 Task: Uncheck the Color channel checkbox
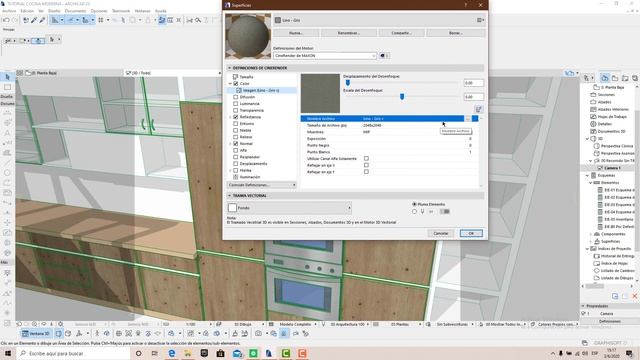point(236,83)
